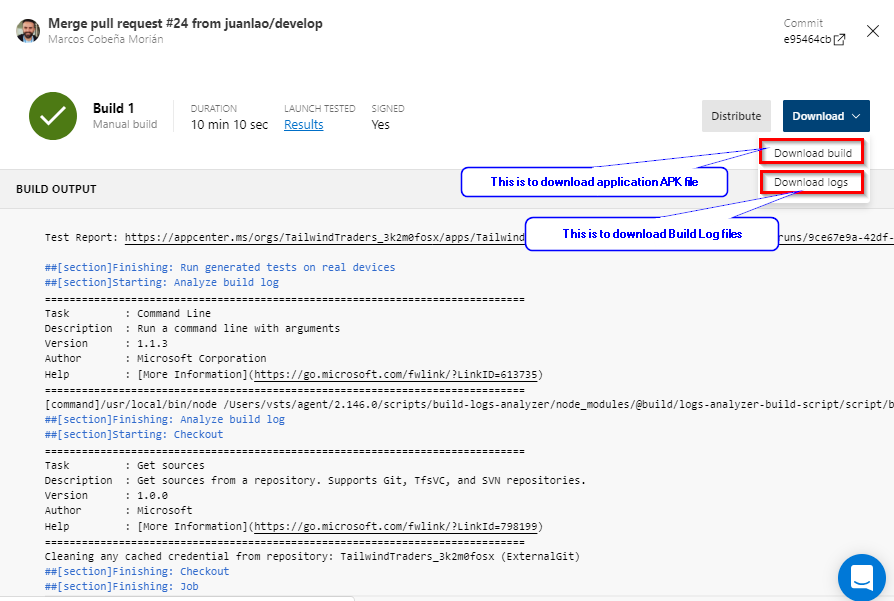Click the 'Finishing: Analyze build log' line
This screenshot has height=601, width=894.
pyautogui.click(x=165, y=419)
